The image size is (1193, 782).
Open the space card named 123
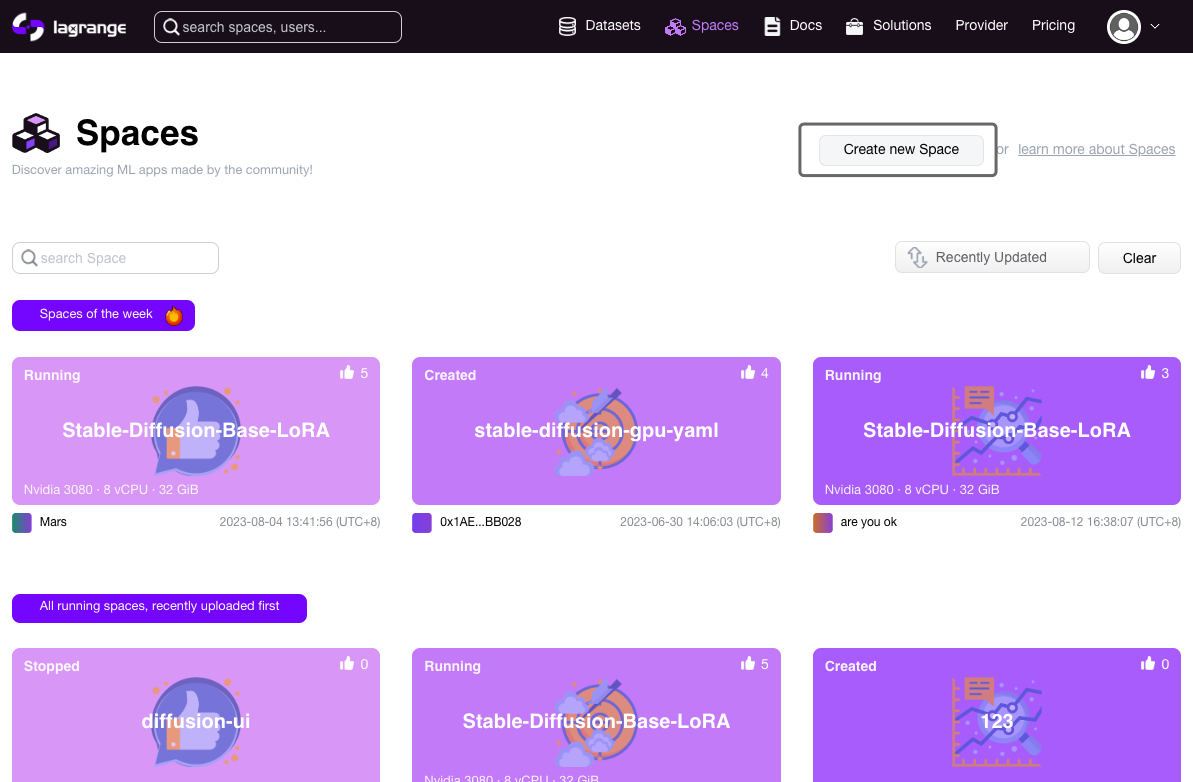click(x=997, y=715)
